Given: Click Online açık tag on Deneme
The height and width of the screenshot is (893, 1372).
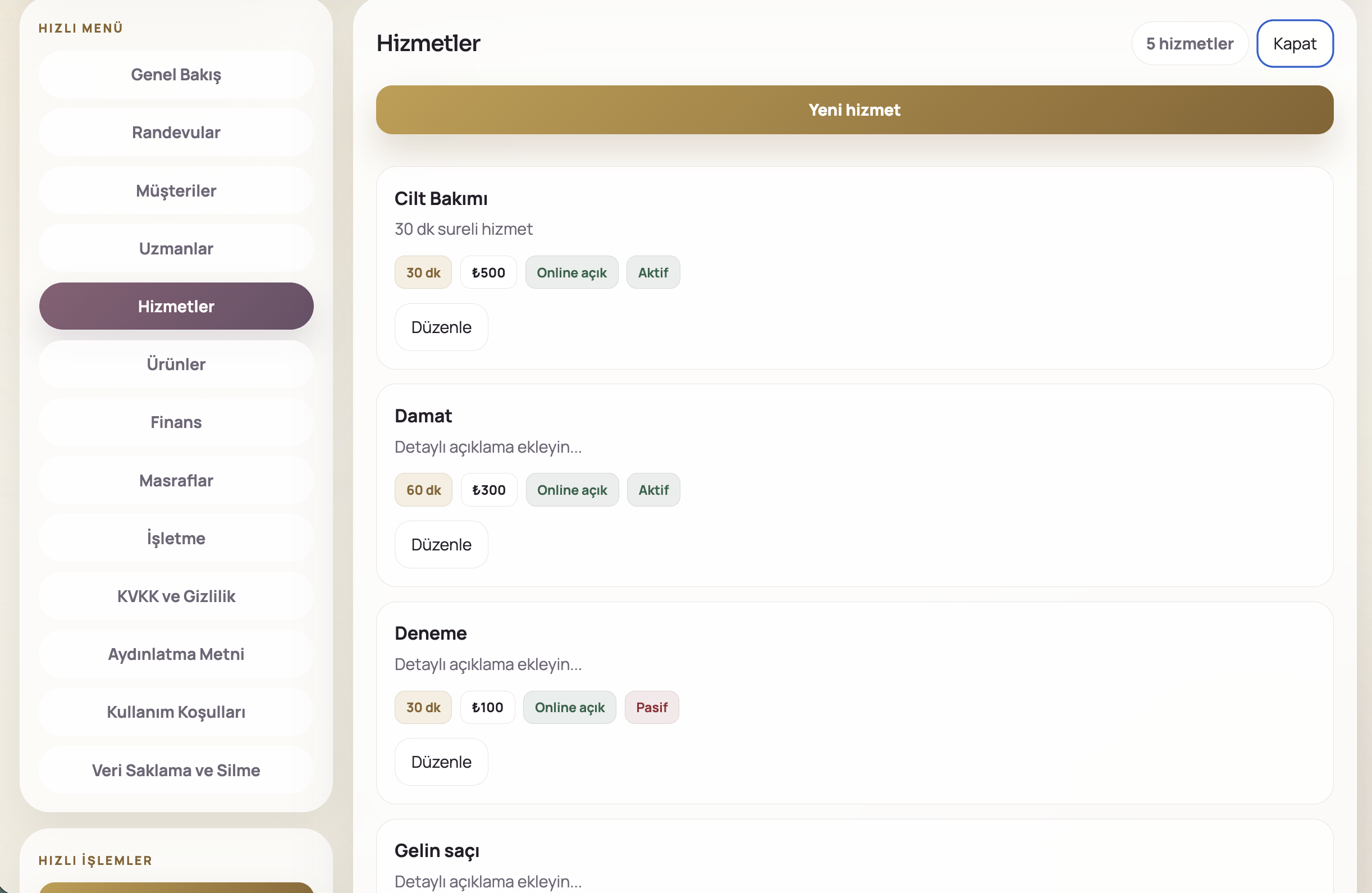Looking at the screenshot, I should click(x=570, y=707).
